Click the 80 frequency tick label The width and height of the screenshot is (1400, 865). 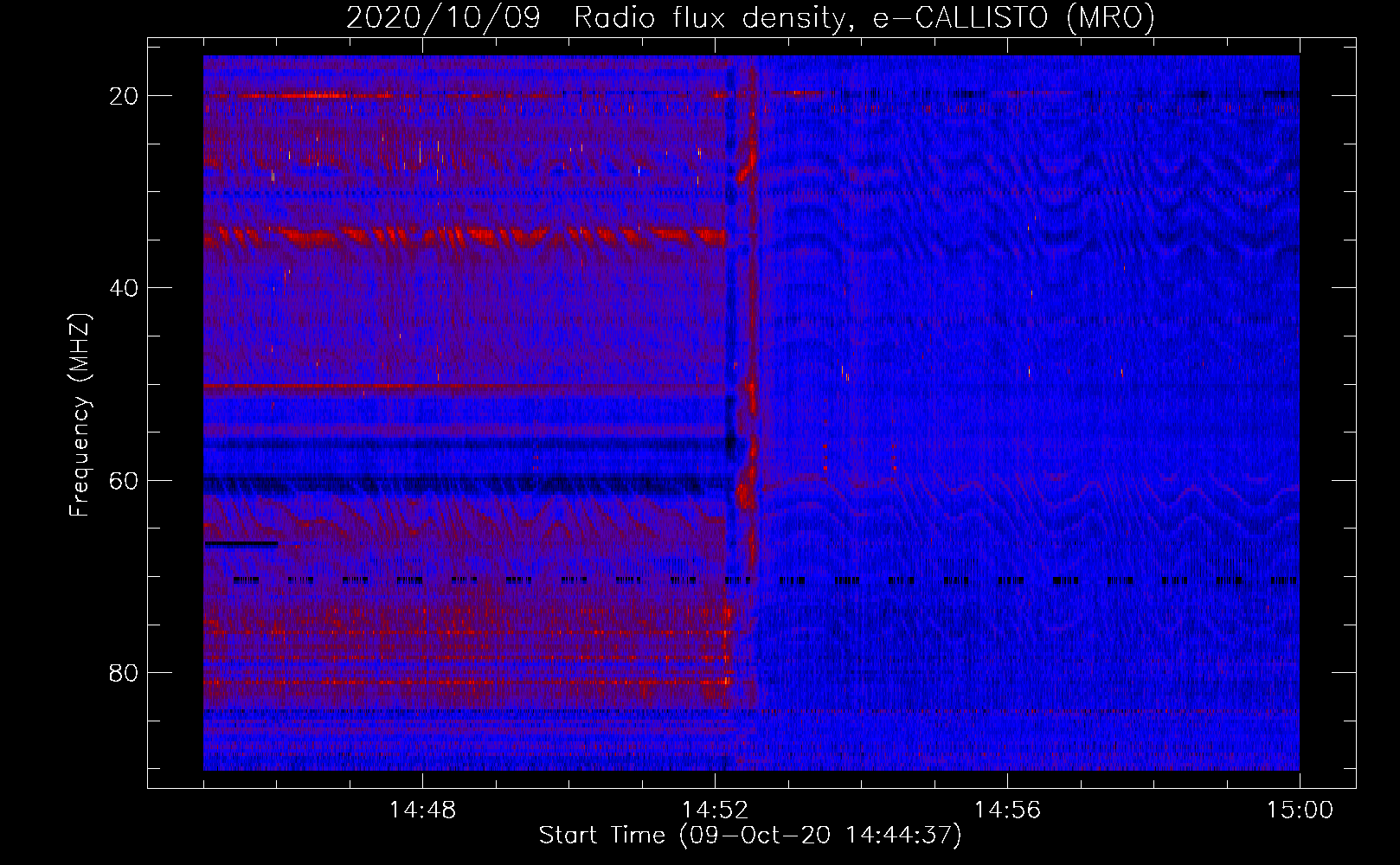124,672
